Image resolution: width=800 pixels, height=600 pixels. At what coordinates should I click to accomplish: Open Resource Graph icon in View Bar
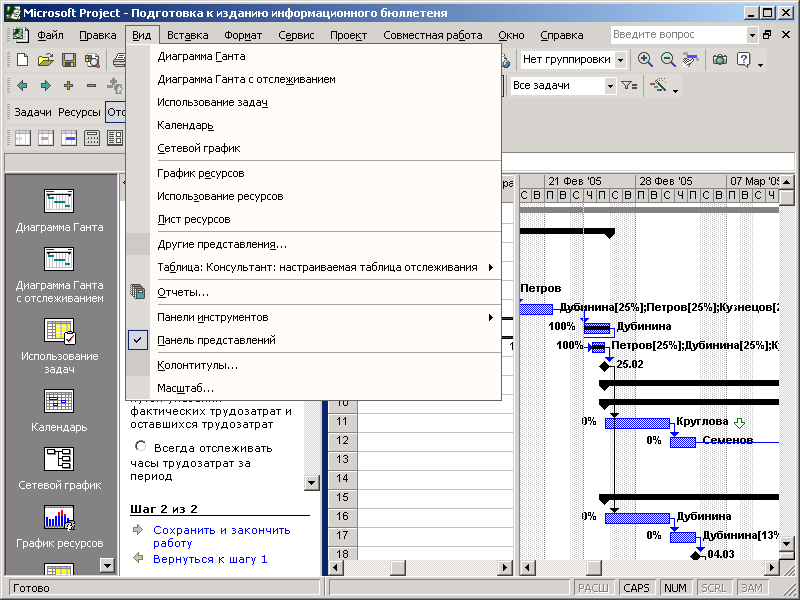(x=59, y=517)
